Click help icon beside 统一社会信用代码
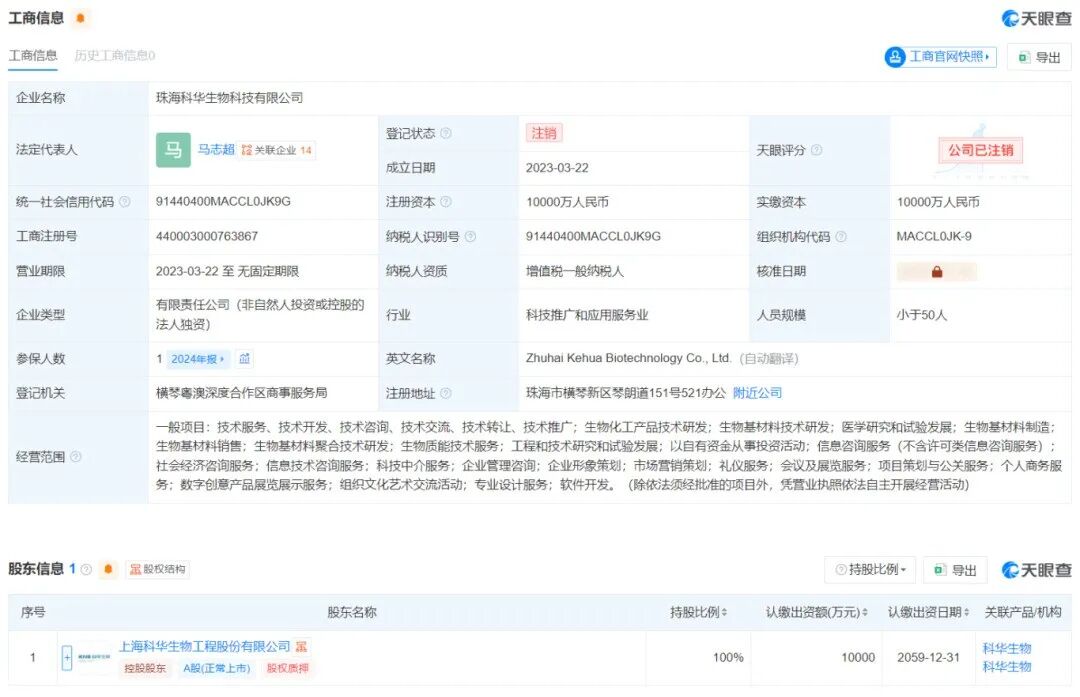The height and width of the screenshot is (697, 1080). (x=125, y=202)
